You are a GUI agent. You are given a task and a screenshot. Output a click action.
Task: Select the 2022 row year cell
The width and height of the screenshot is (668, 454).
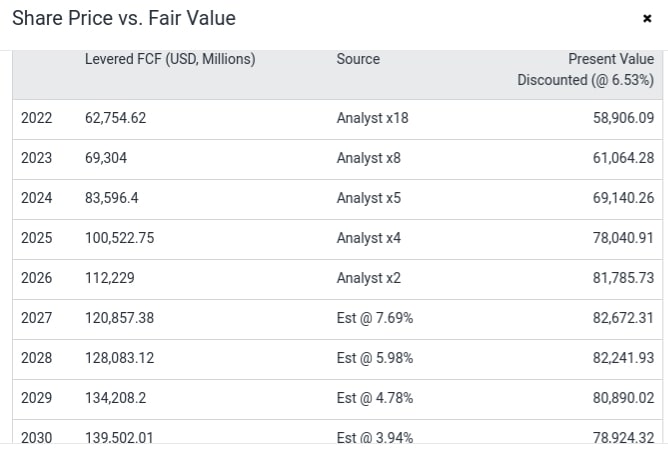[36, 118]
